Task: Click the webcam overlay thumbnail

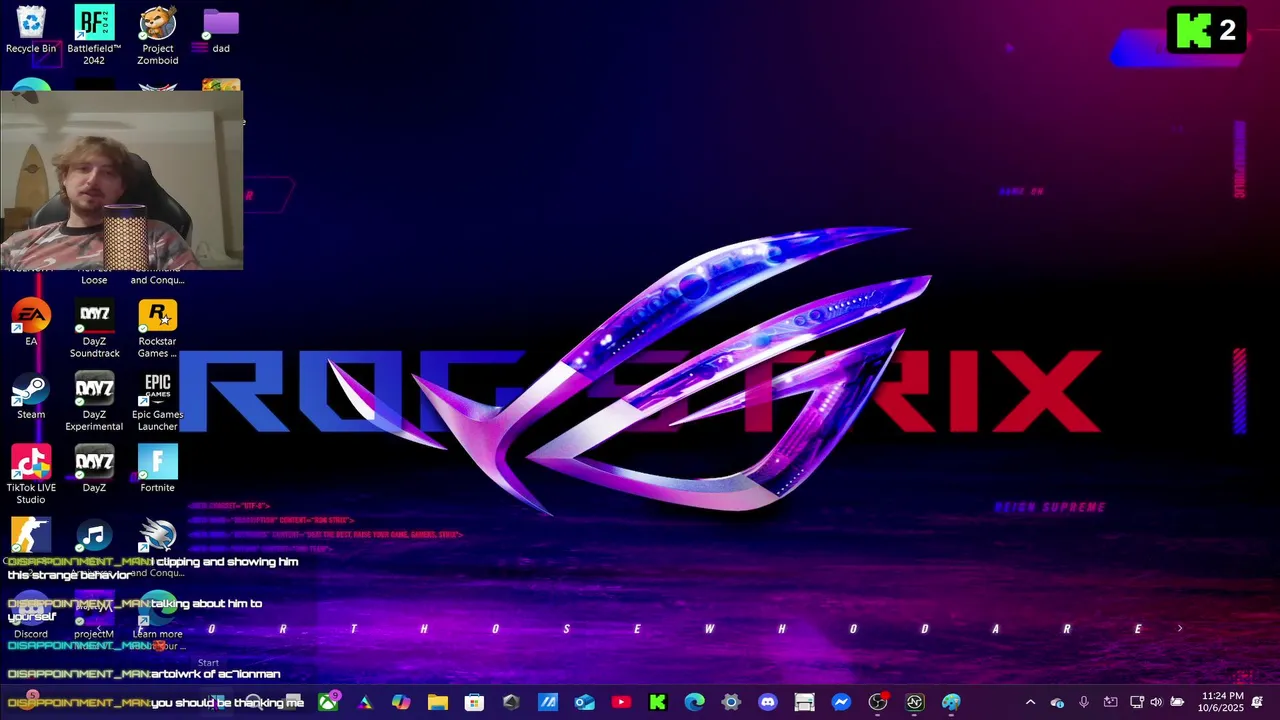Action: click(122, 180)
